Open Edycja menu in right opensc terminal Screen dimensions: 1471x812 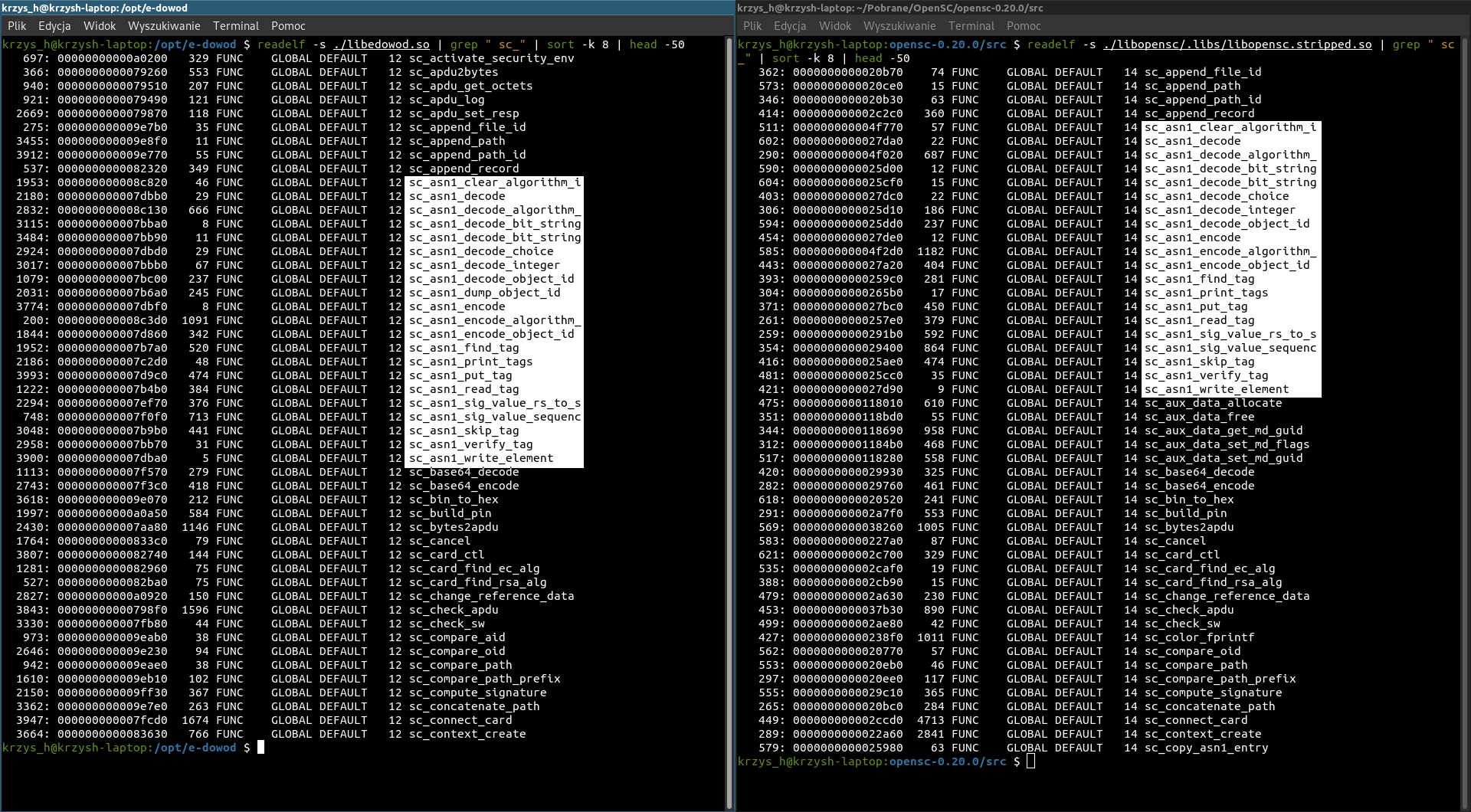(790, 26)
